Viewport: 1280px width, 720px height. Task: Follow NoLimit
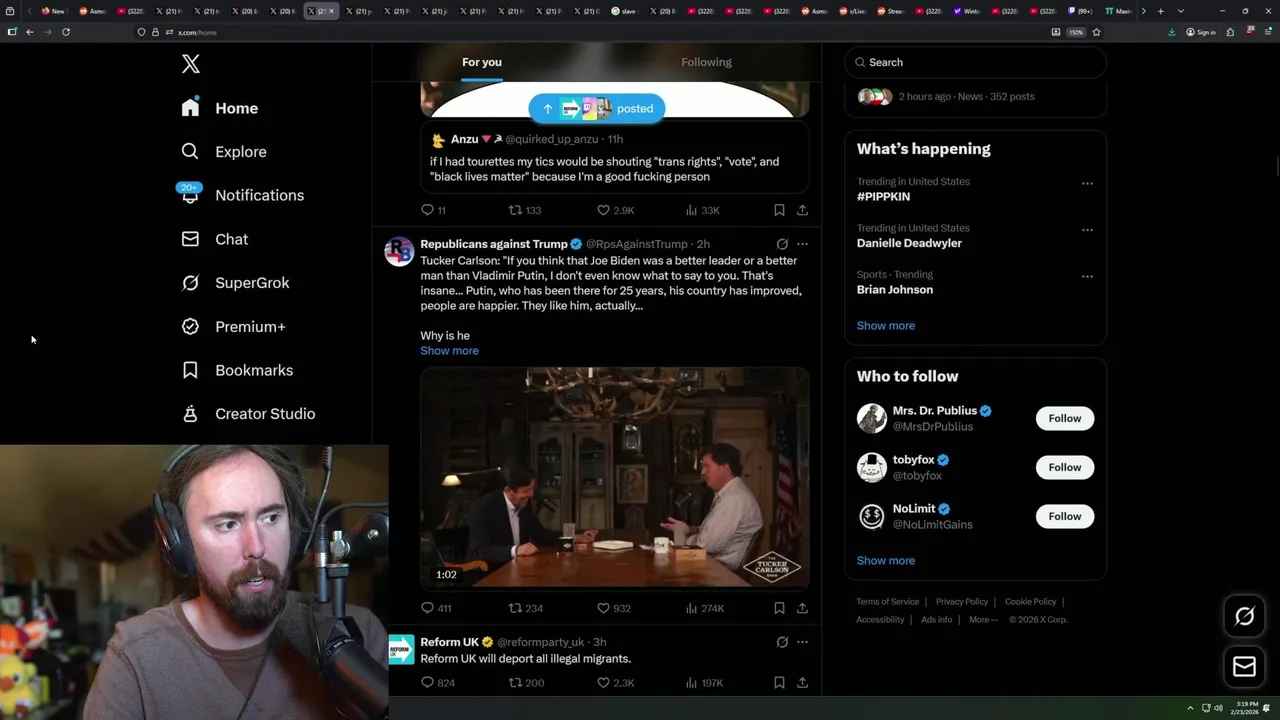coord(1064,516)
